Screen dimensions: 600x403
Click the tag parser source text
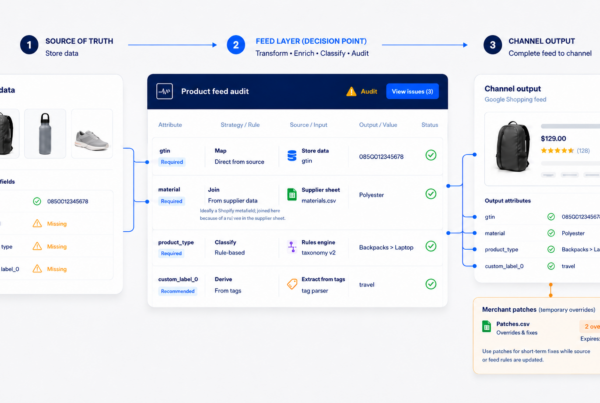(315, 291)
